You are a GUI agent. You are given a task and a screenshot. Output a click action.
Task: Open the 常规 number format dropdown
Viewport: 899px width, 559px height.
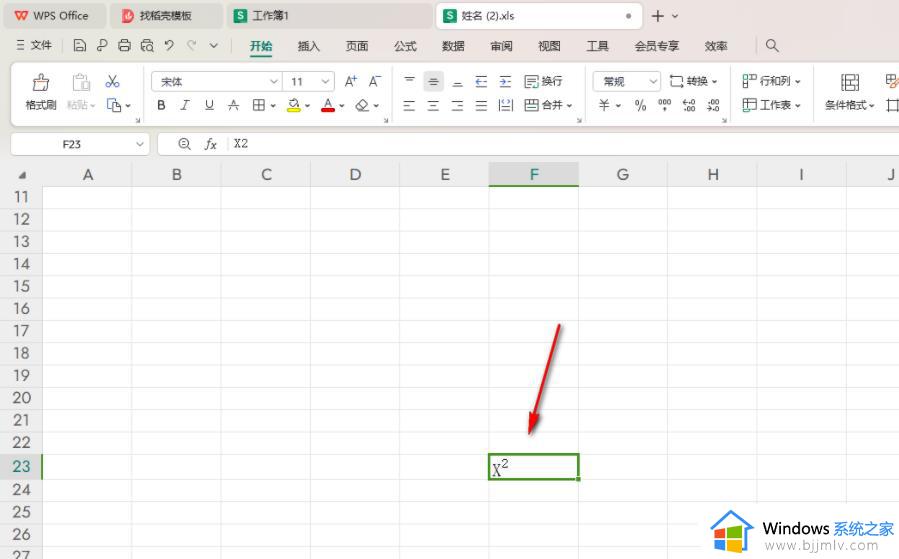(653, 82)
